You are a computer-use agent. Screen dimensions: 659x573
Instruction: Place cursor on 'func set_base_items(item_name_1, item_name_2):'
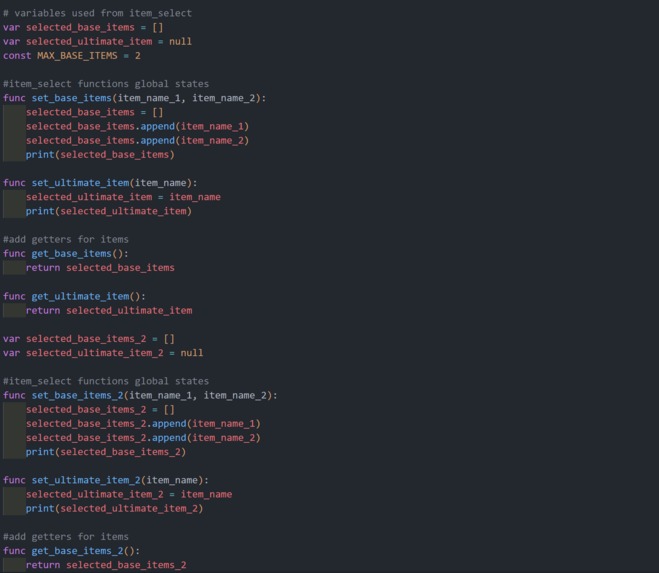pos(134,98)
